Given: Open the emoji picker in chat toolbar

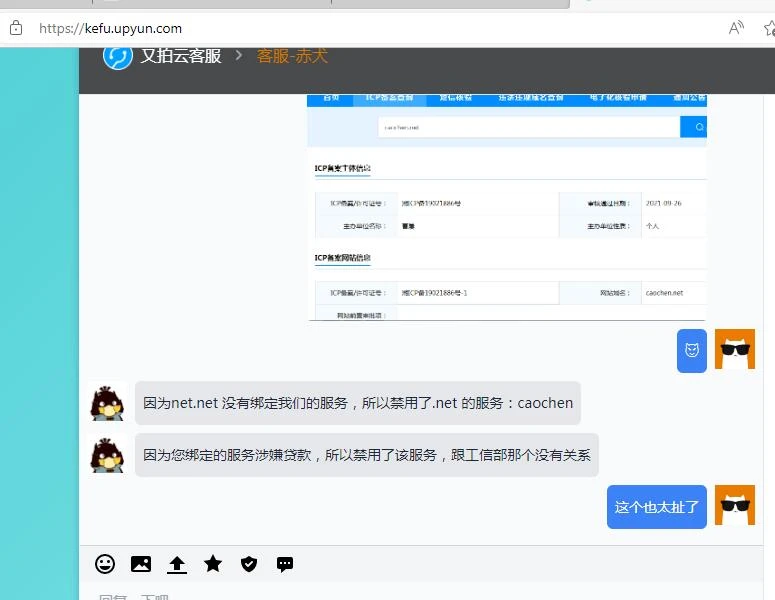Looking at the screenshot, I should [x=105, y=564].
